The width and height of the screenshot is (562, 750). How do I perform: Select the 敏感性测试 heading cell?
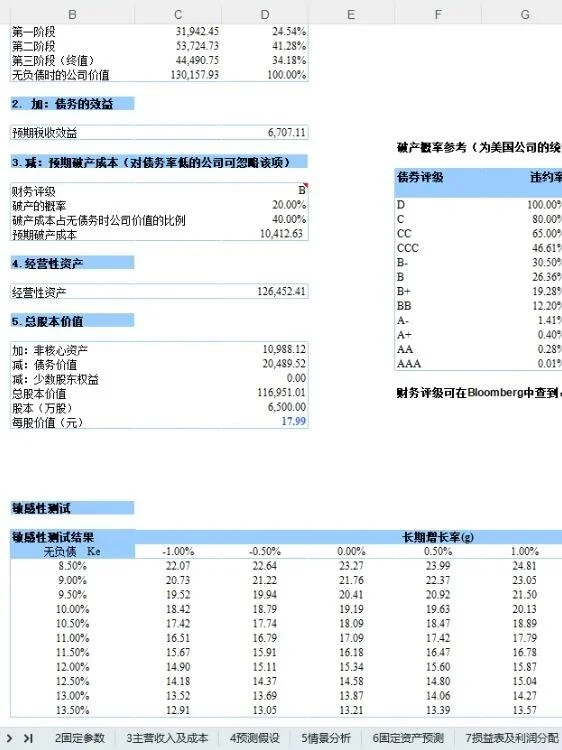click(72, 508)
